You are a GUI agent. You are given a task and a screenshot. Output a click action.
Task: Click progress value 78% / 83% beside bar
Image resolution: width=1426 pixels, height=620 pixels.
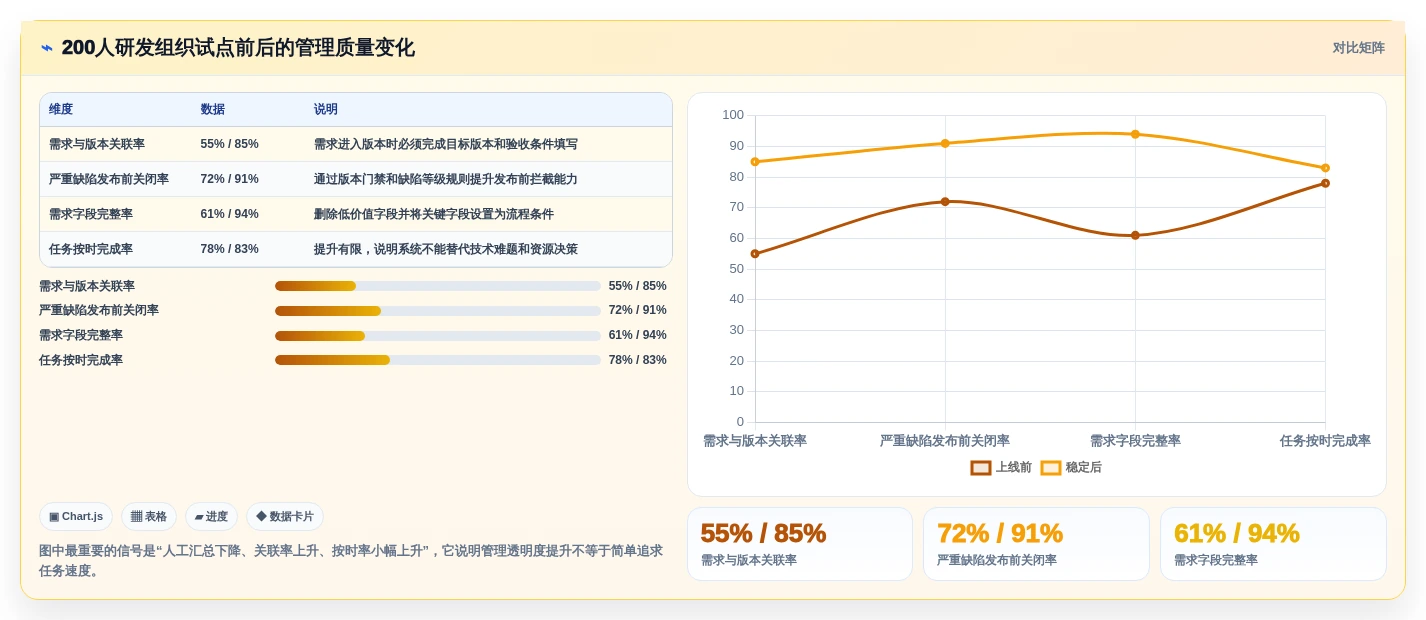pos(637,360)
